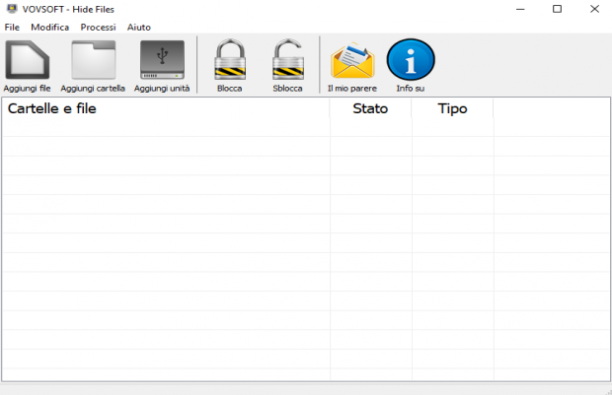Minimize the Hide Files window

pos(520,9)
